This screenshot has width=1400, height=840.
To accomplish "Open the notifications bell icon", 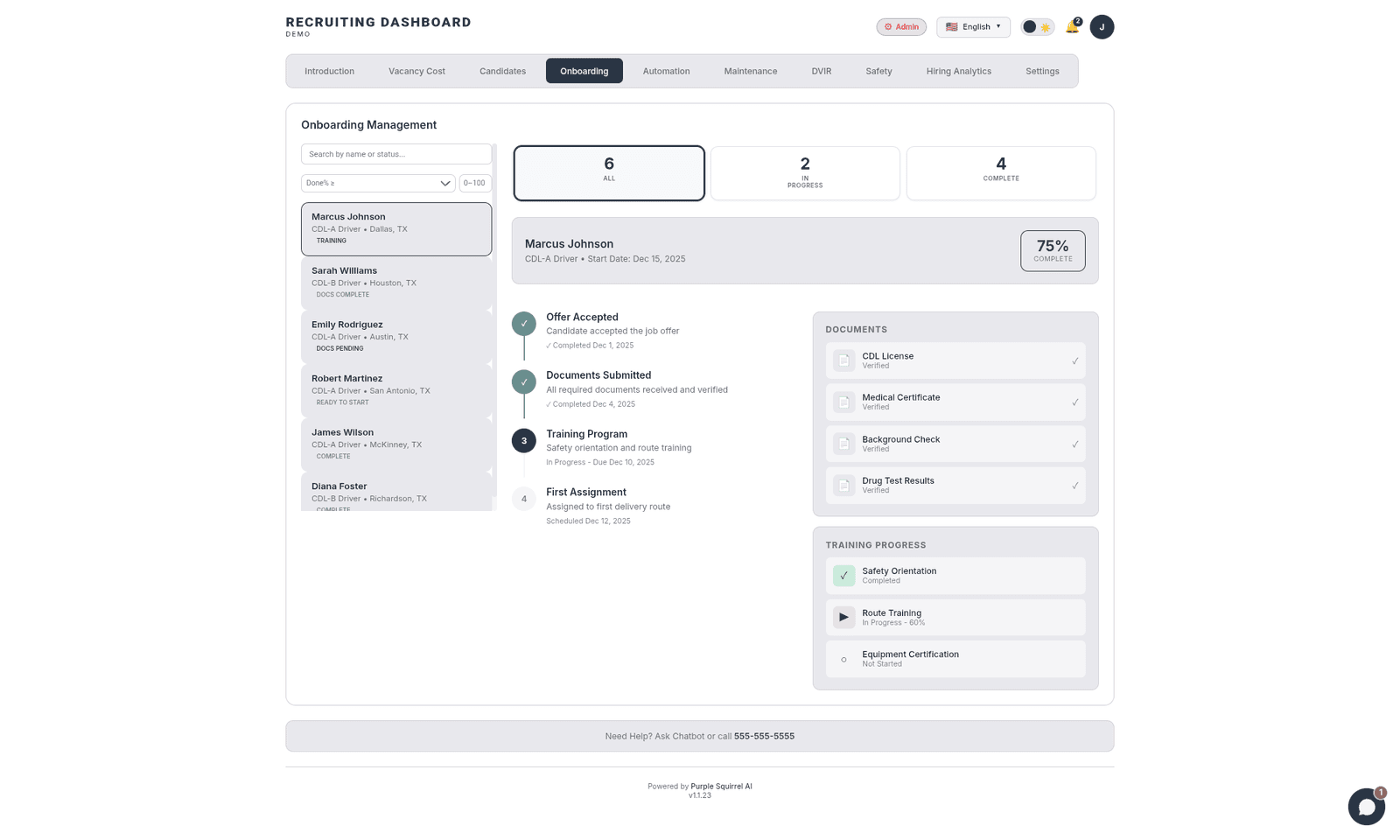I will tap(1072, 27).
